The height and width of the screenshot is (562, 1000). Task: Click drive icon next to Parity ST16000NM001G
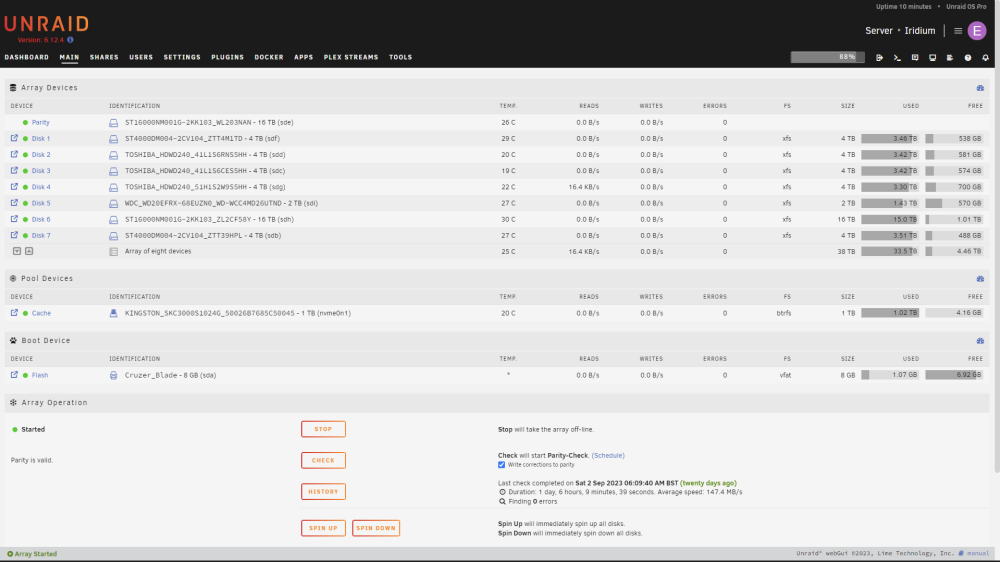(x=114, y=122)
